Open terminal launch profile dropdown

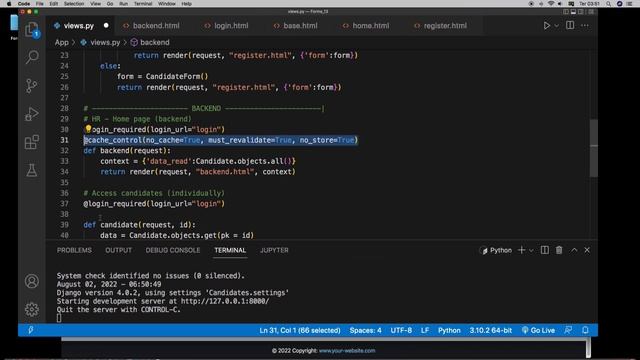[x=531, y=251]
